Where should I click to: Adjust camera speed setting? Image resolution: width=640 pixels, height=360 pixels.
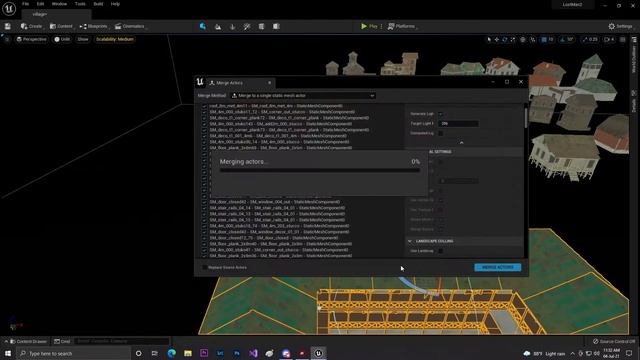[x=609, y=40]
